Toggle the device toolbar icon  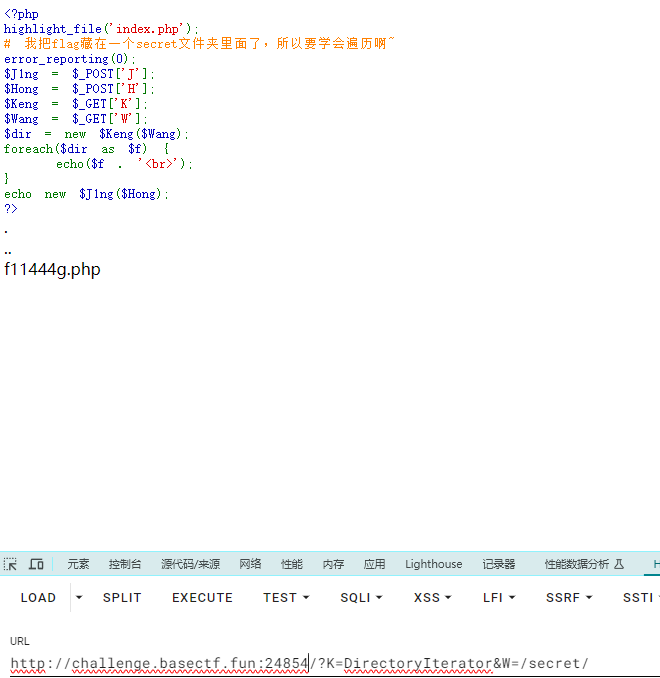click(36, 564)
